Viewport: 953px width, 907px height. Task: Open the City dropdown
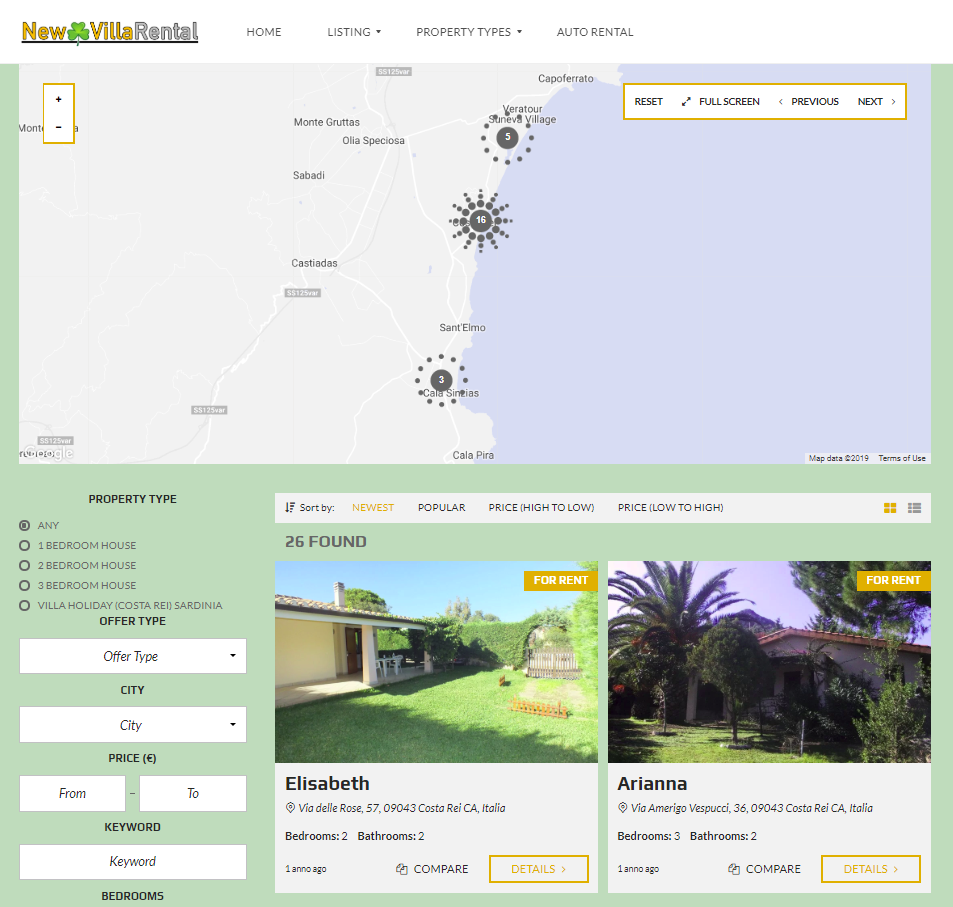click(x=132, y=725)
